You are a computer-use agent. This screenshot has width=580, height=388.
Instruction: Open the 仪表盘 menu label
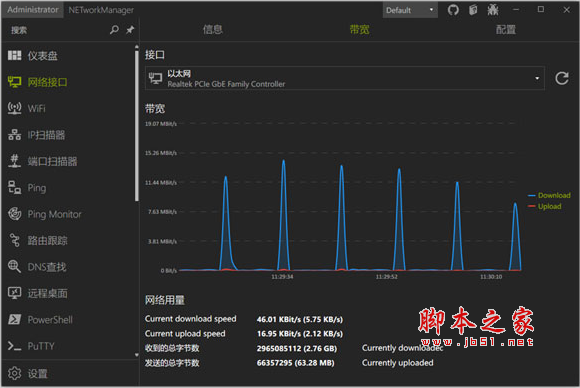point(43,56)
